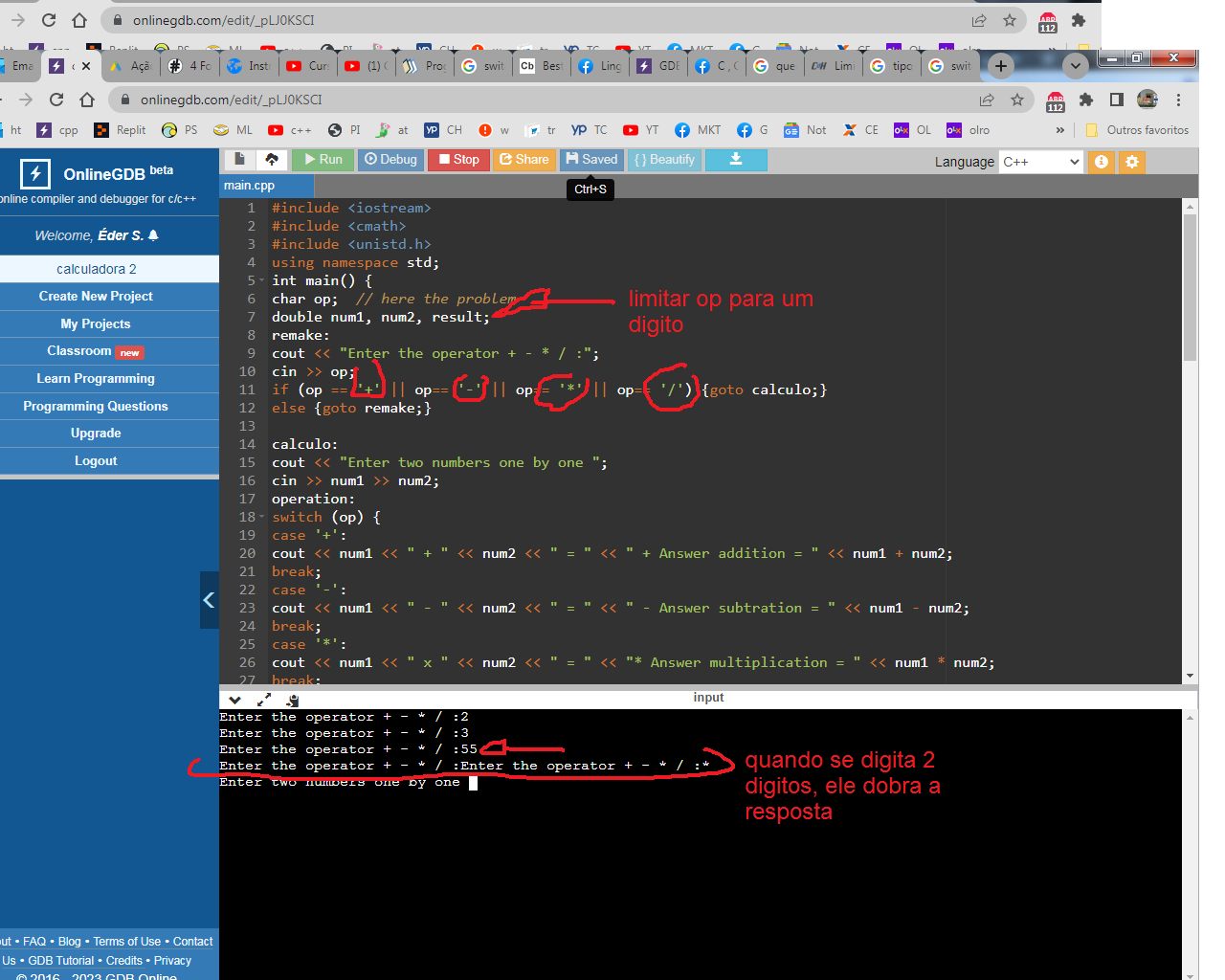Toggle the browser side panel icon

pos(1117,100)
